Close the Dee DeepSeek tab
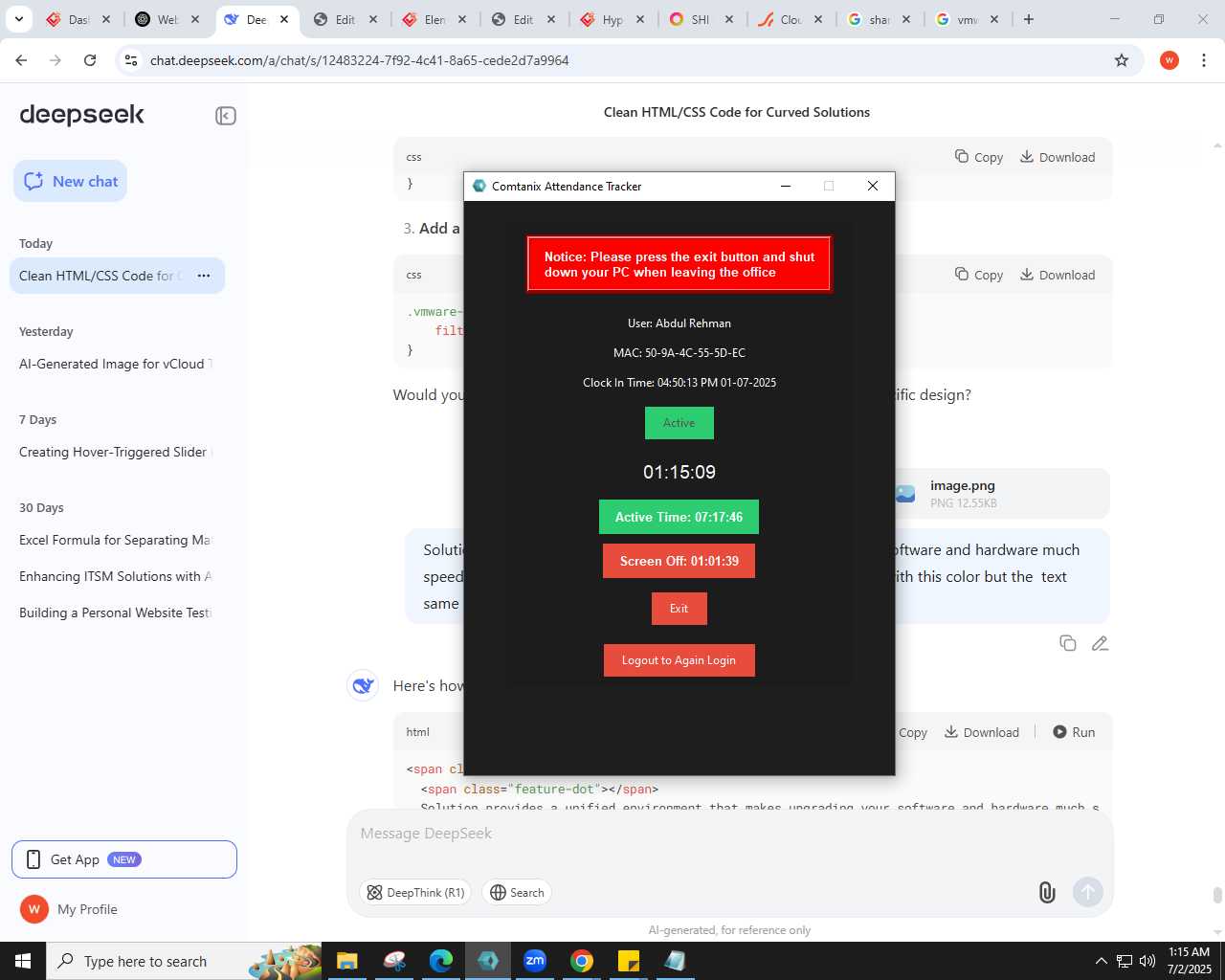This screenshot has width=1225, height=980. coord(284,19)
